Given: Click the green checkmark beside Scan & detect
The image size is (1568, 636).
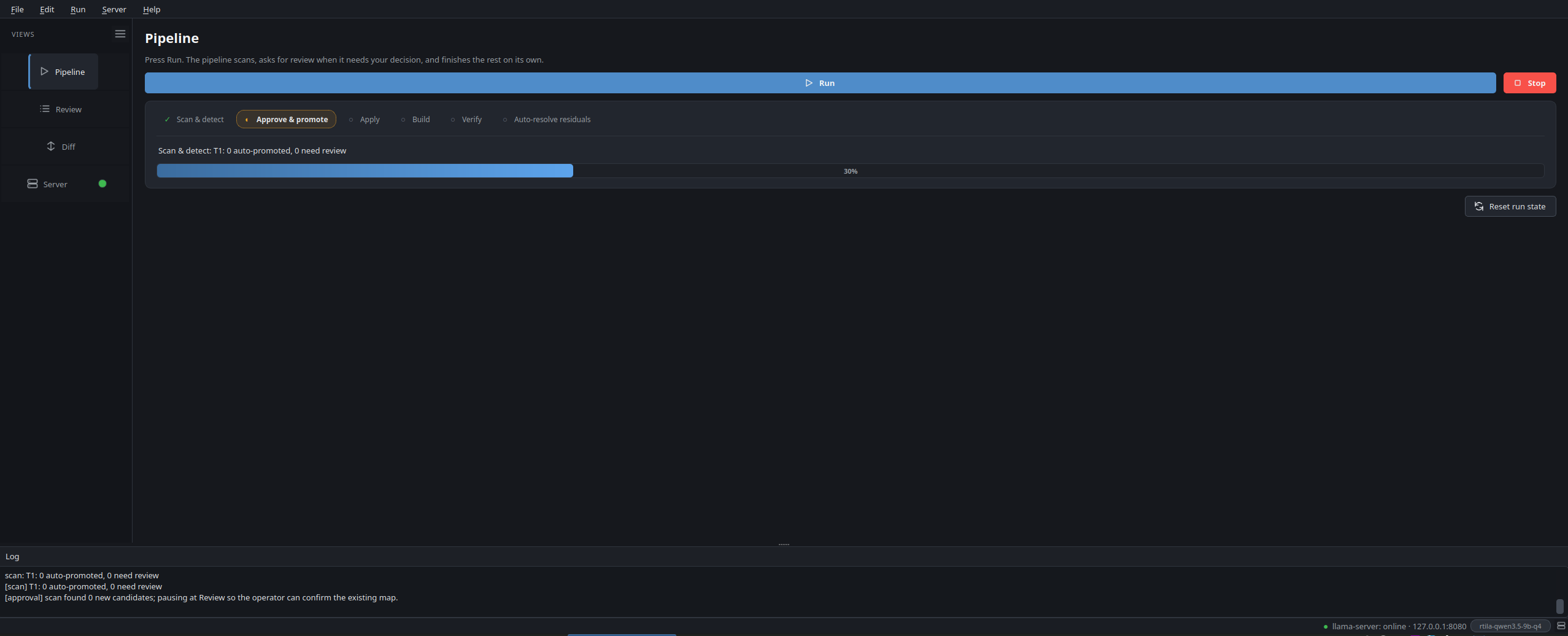Looking at the screenshot, I should coord(167,119).
